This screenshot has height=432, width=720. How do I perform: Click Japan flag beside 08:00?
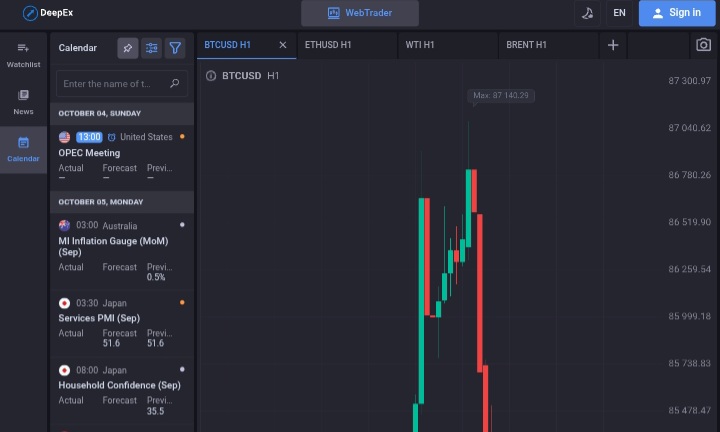click(64, 370)
